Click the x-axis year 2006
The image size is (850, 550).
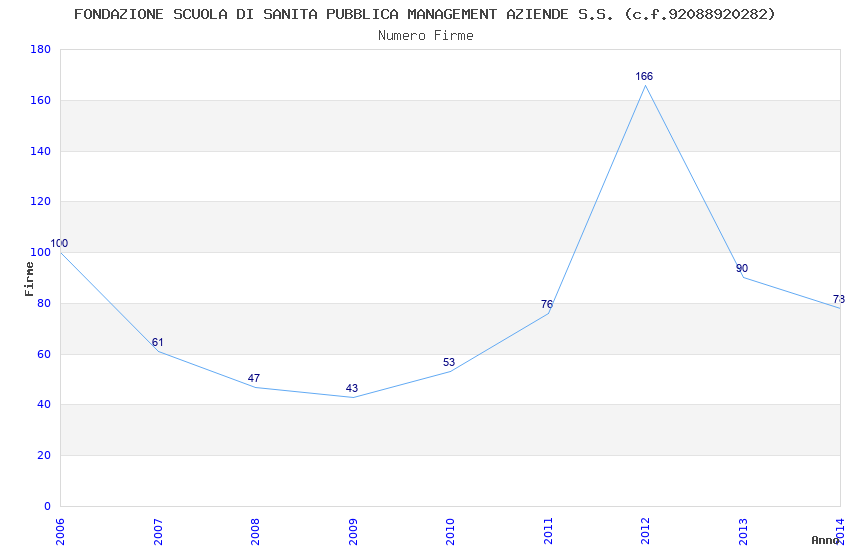coord(60,532)
